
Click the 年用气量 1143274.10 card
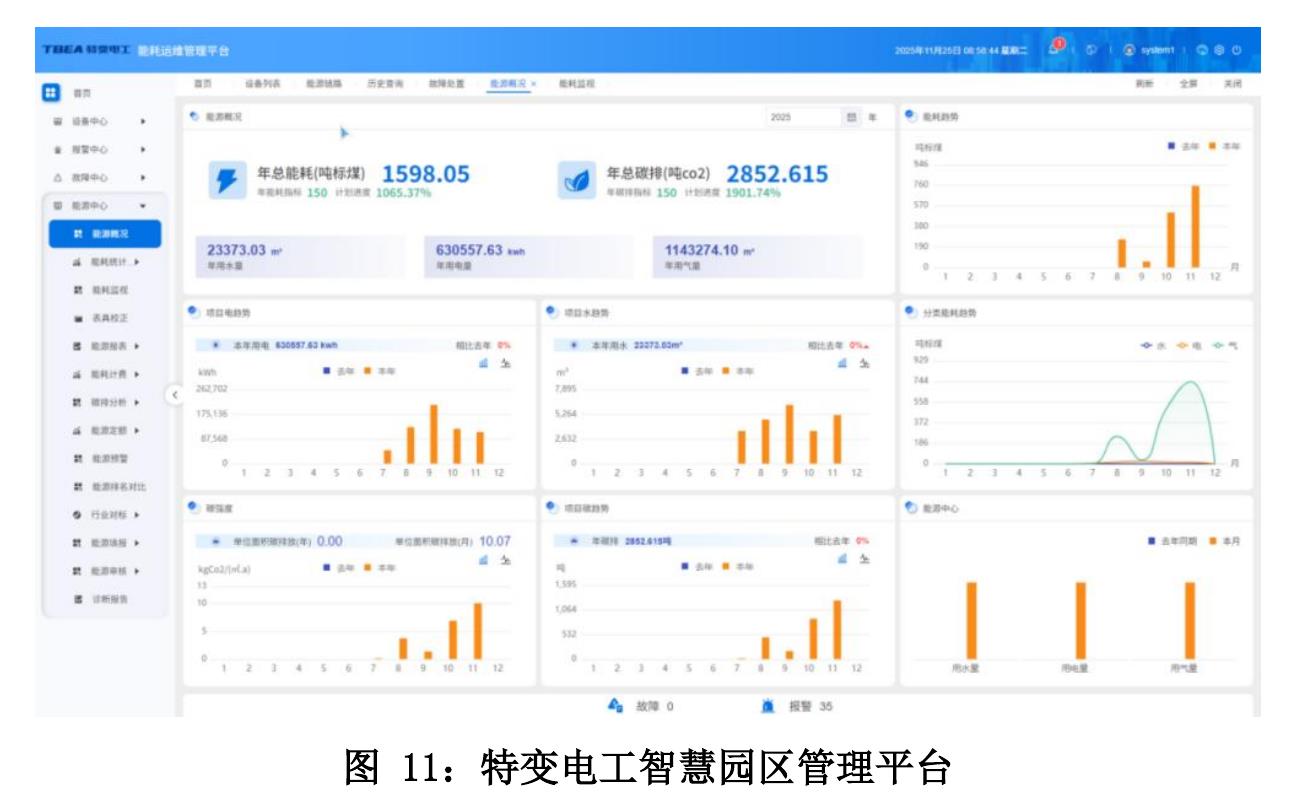coord(757,256)
